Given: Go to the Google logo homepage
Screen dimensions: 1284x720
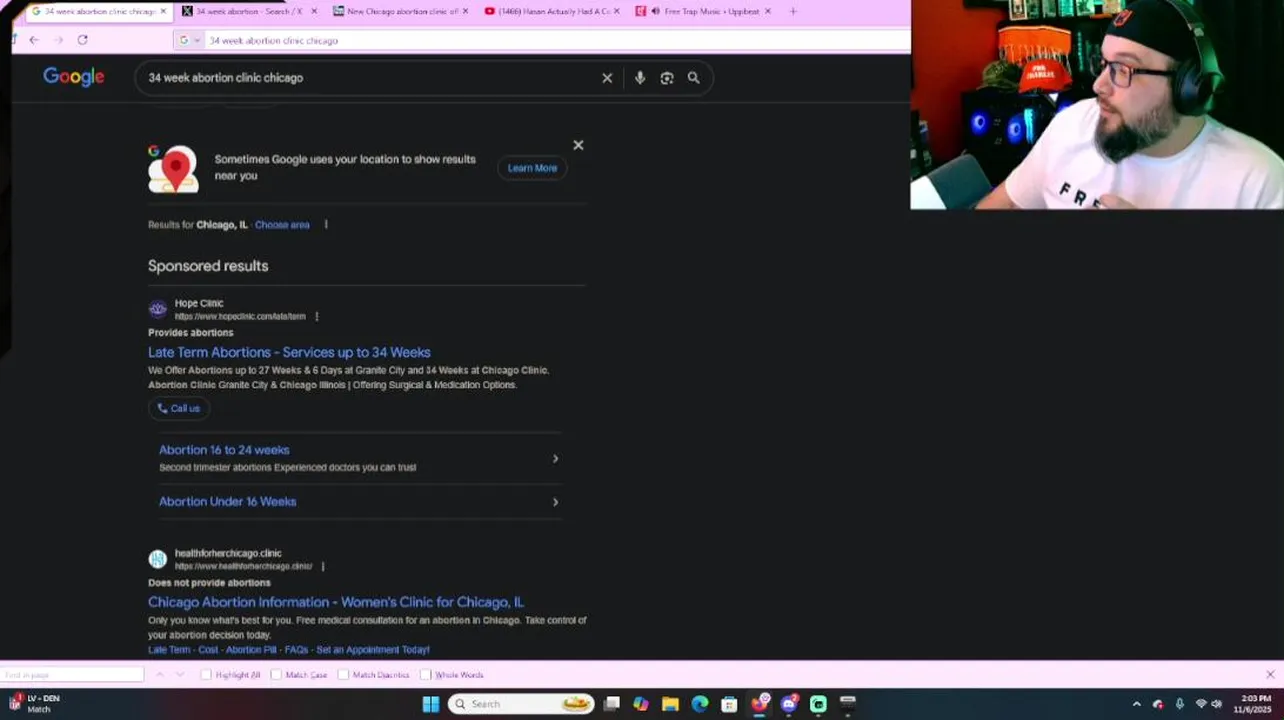Looking at the screenshot, I should click(x=74, y=77).
